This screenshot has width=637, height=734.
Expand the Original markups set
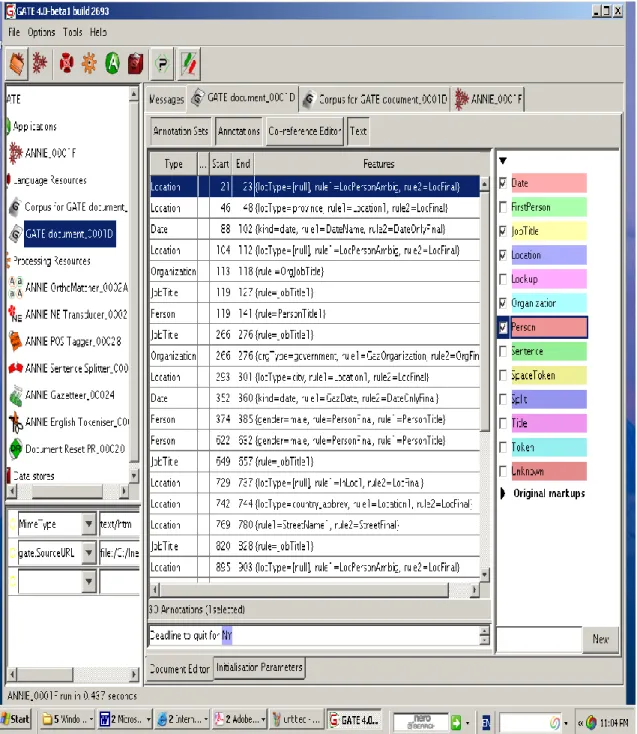coord(503,493)
